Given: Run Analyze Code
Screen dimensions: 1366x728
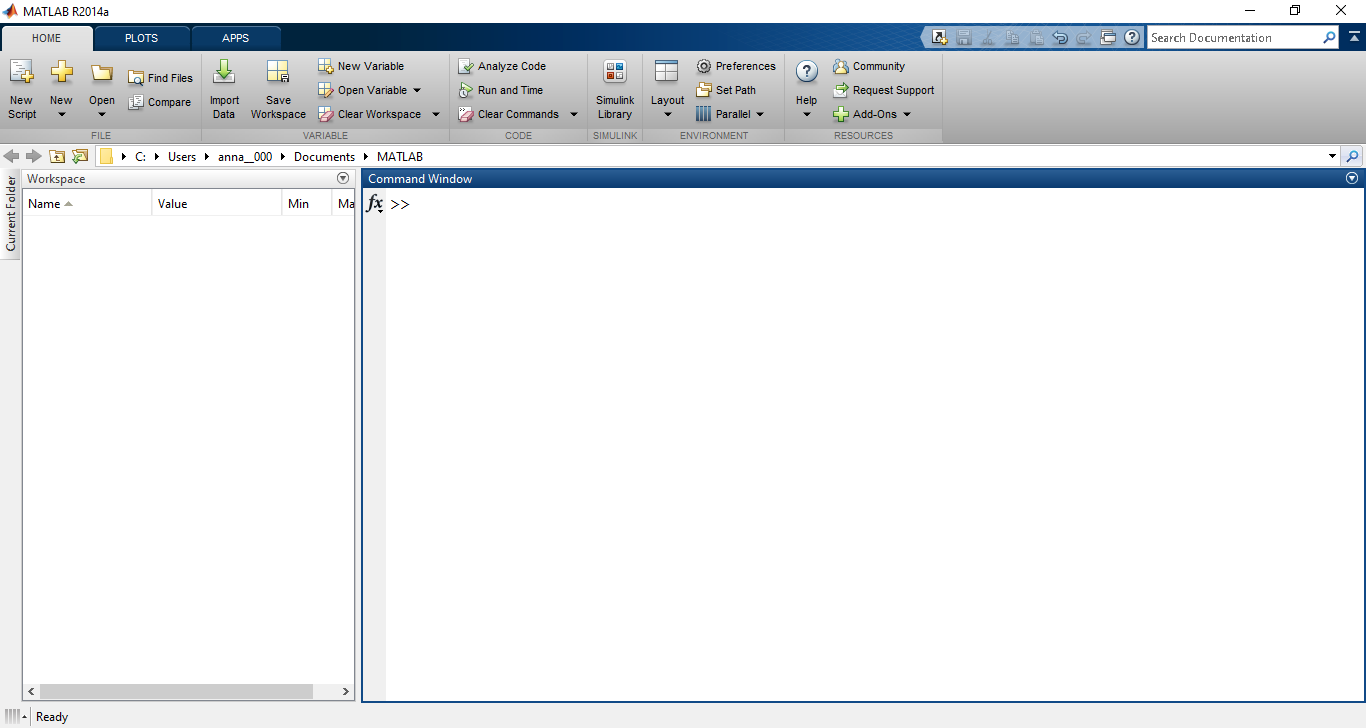Looking at the screenshot, I should (502, 66).
